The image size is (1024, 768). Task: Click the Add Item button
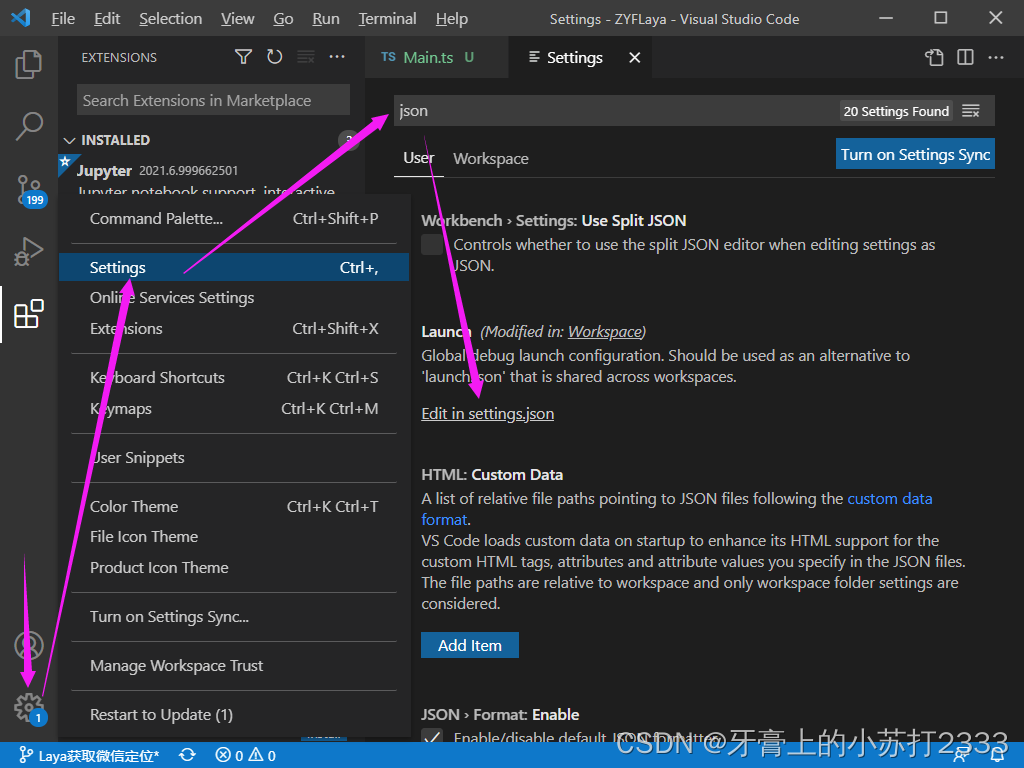coord(470,645)
